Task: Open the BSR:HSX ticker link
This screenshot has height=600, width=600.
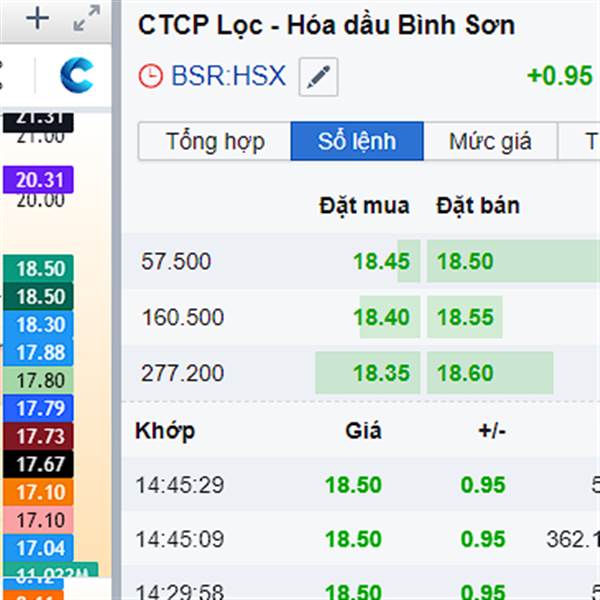Action: click(228, 76)
